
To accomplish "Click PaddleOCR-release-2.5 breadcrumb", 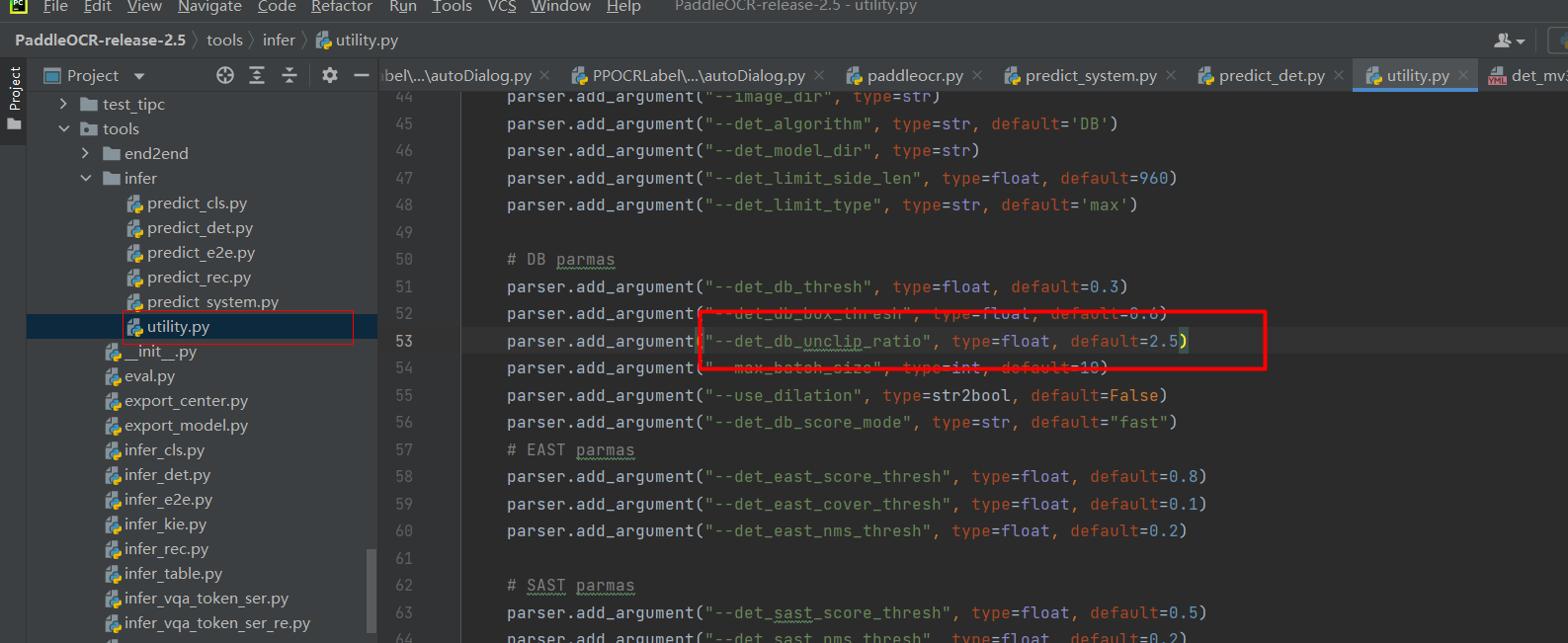I will 100,40.
